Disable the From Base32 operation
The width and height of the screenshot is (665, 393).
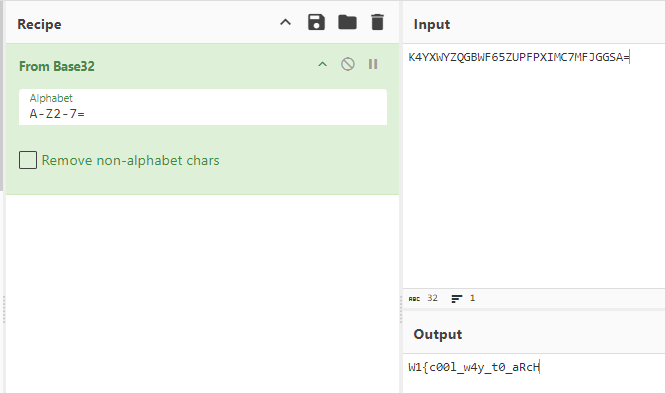(348, 64)
